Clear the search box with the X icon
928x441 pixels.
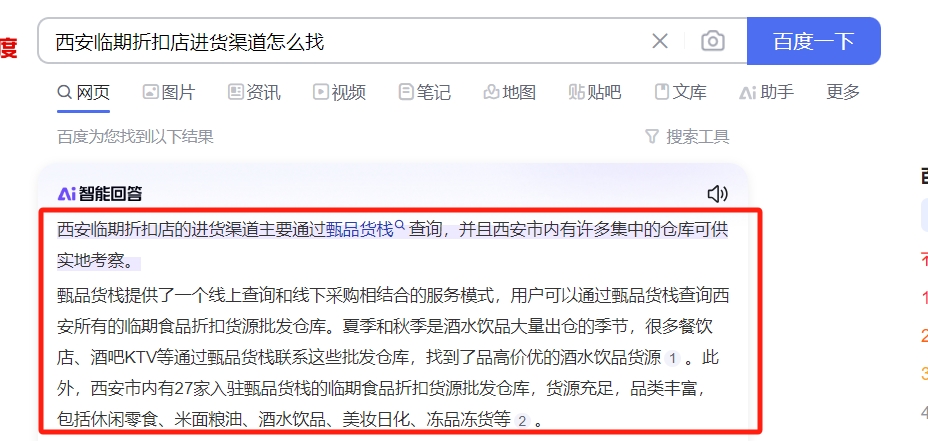(x=659, y=41)
